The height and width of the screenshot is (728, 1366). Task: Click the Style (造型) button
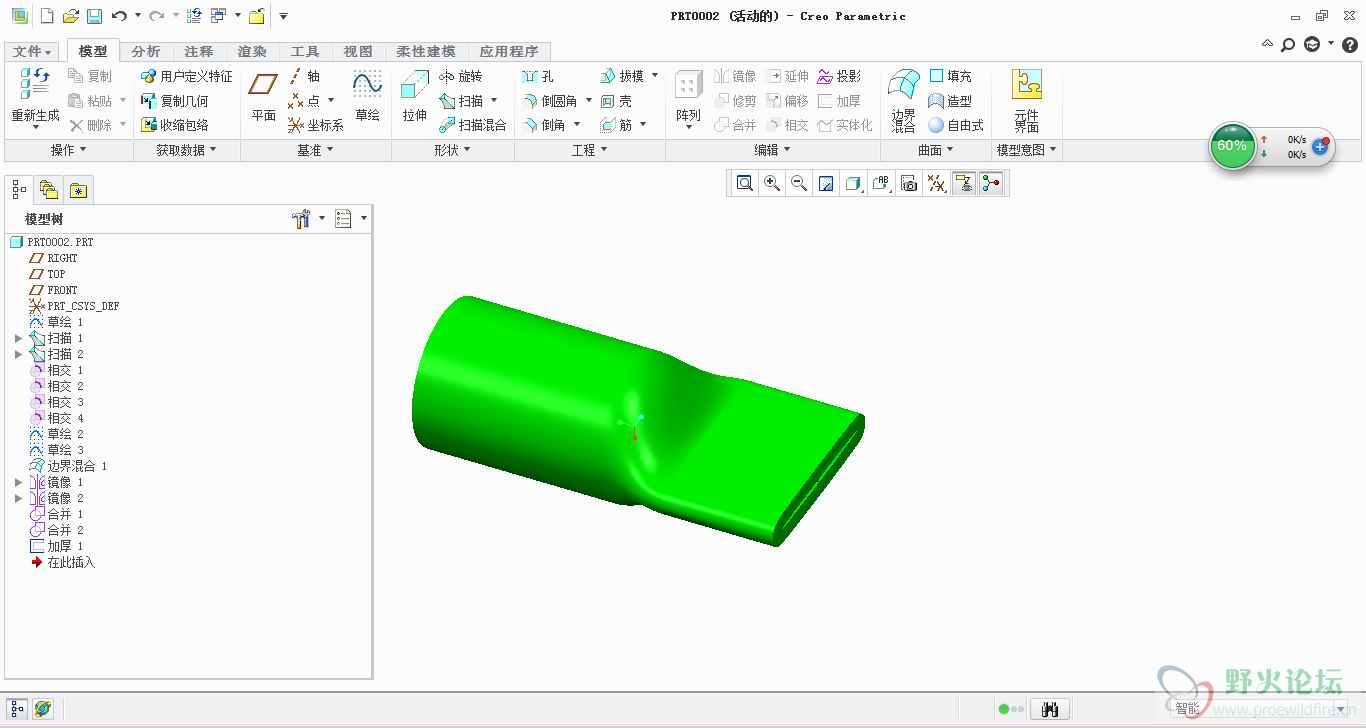tap(950, 101)
